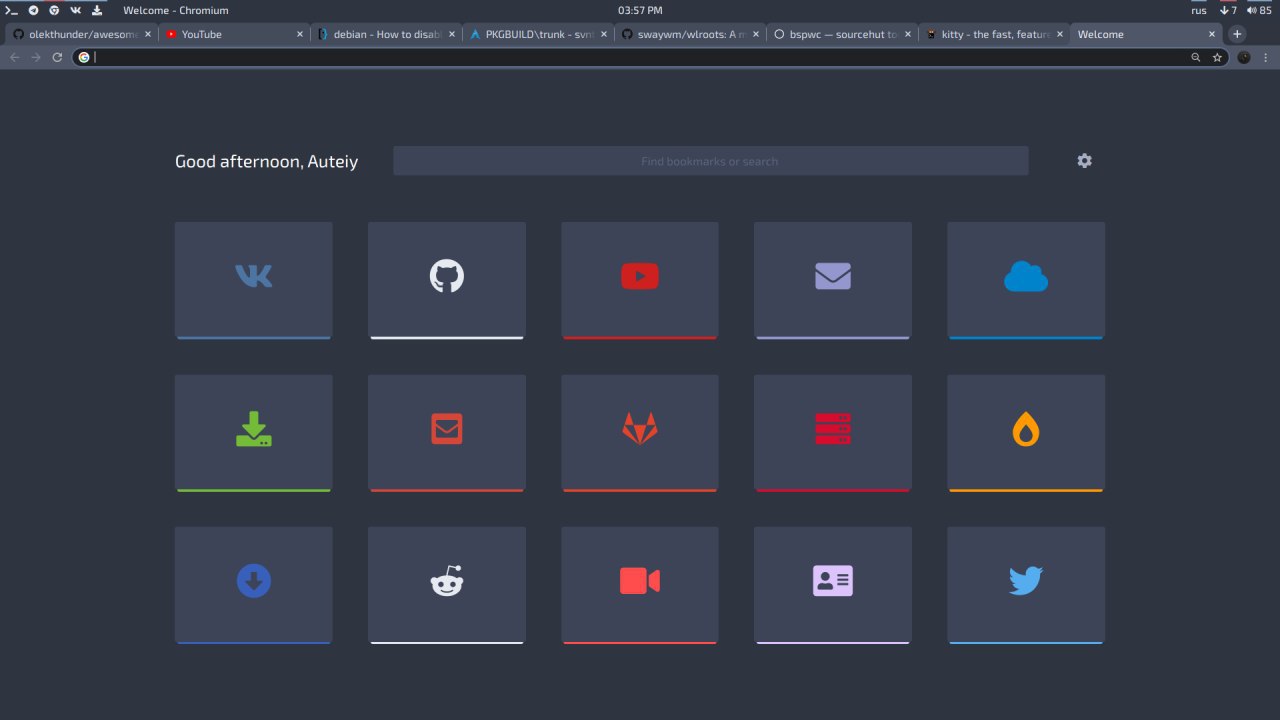Click the terminal icon in top panel
The height and width of the screenshot is (720, 1280).
(12, 10)
